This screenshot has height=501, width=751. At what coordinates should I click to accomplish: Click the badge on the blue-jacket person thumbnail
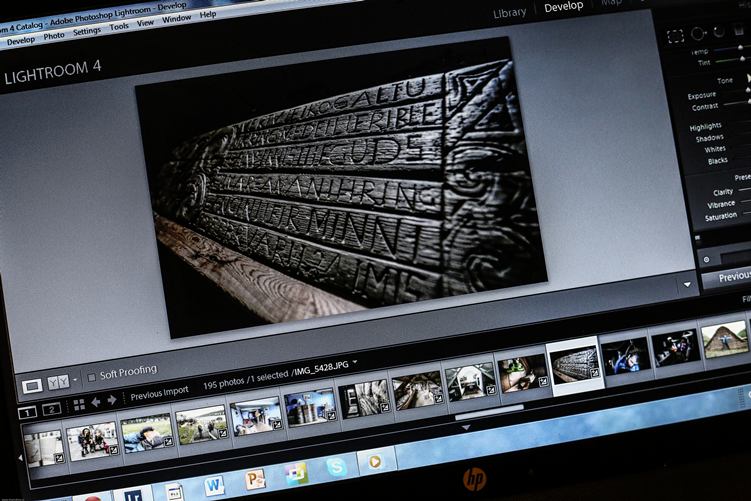[168, 442]
